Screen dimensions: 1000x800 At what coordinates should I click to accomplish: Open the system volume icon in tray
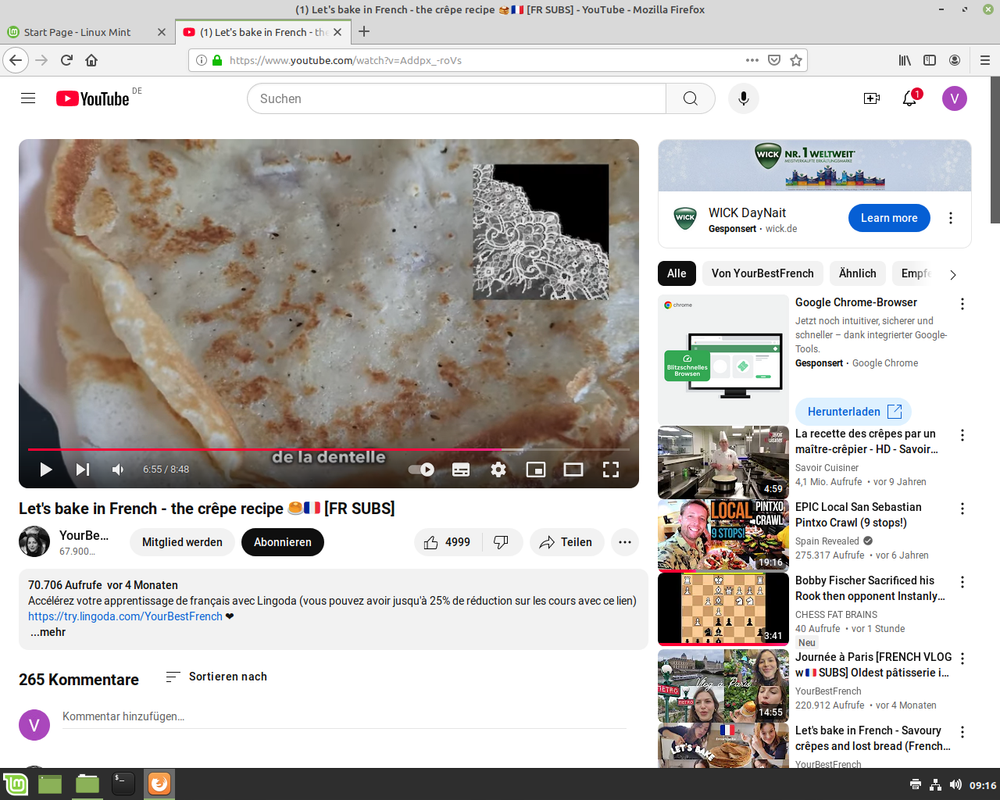(x=955, y=785)
